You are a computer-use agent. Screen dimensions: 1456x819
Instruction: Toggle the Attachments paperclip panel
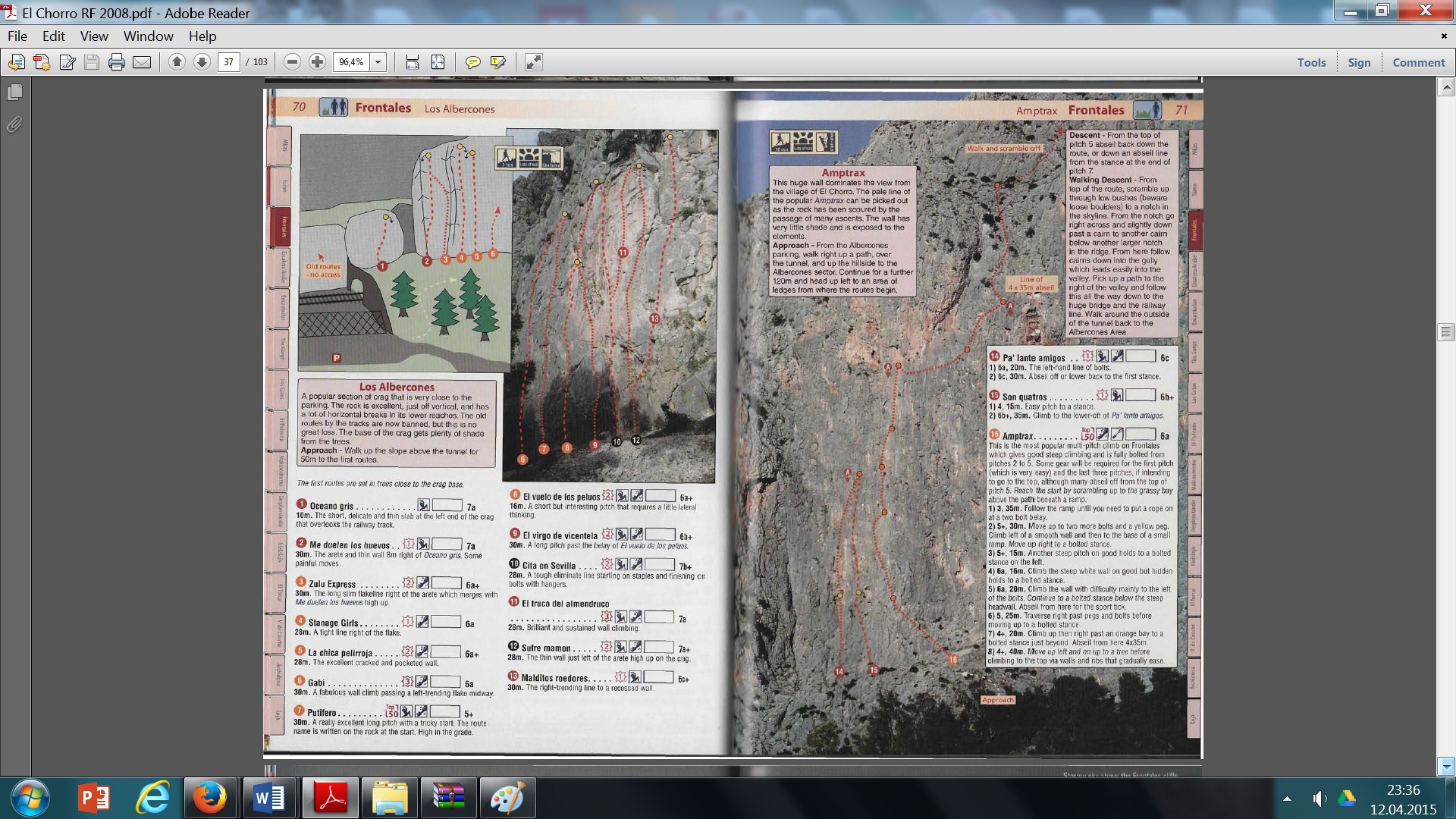pyautogui.click(x=14, y=124)
